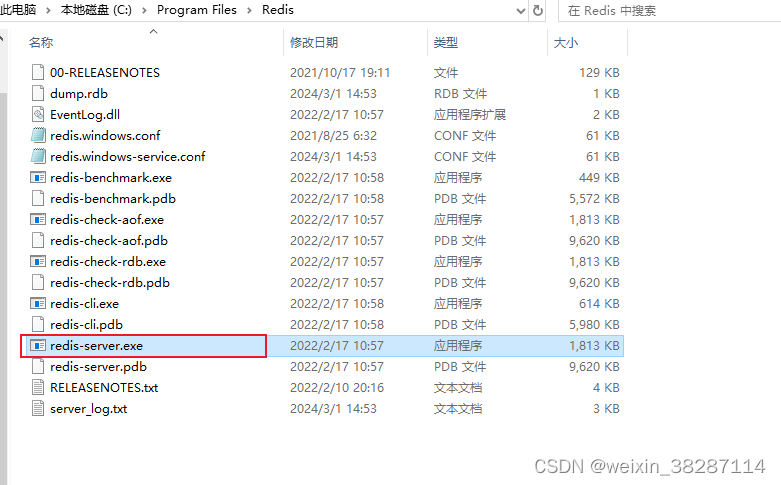Click the redis-check-rdb.exe application icon
This screenshot has width=781, height=485.
tap(38, 261)
